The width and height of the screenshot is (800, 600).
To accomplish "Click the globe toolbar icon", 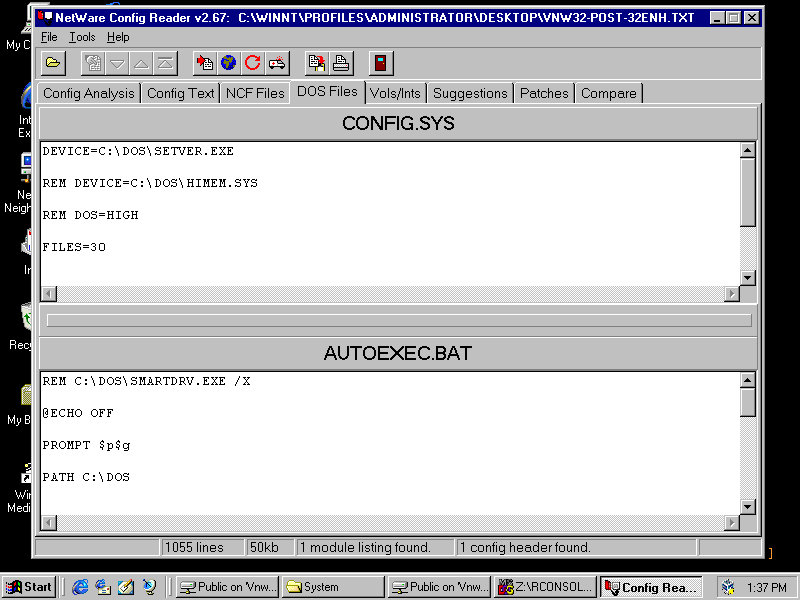I will tap(229, 63).
